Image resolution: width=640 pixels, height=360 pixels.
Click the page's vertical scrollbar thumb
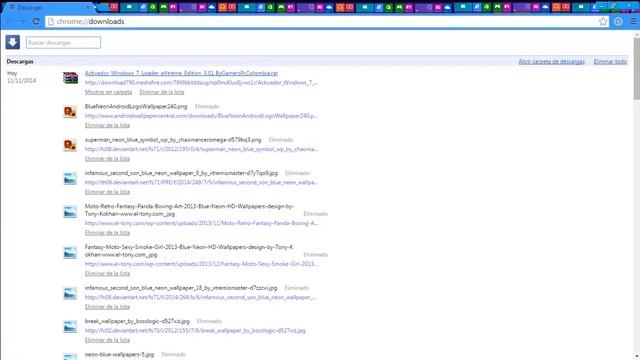pos(636,69)
